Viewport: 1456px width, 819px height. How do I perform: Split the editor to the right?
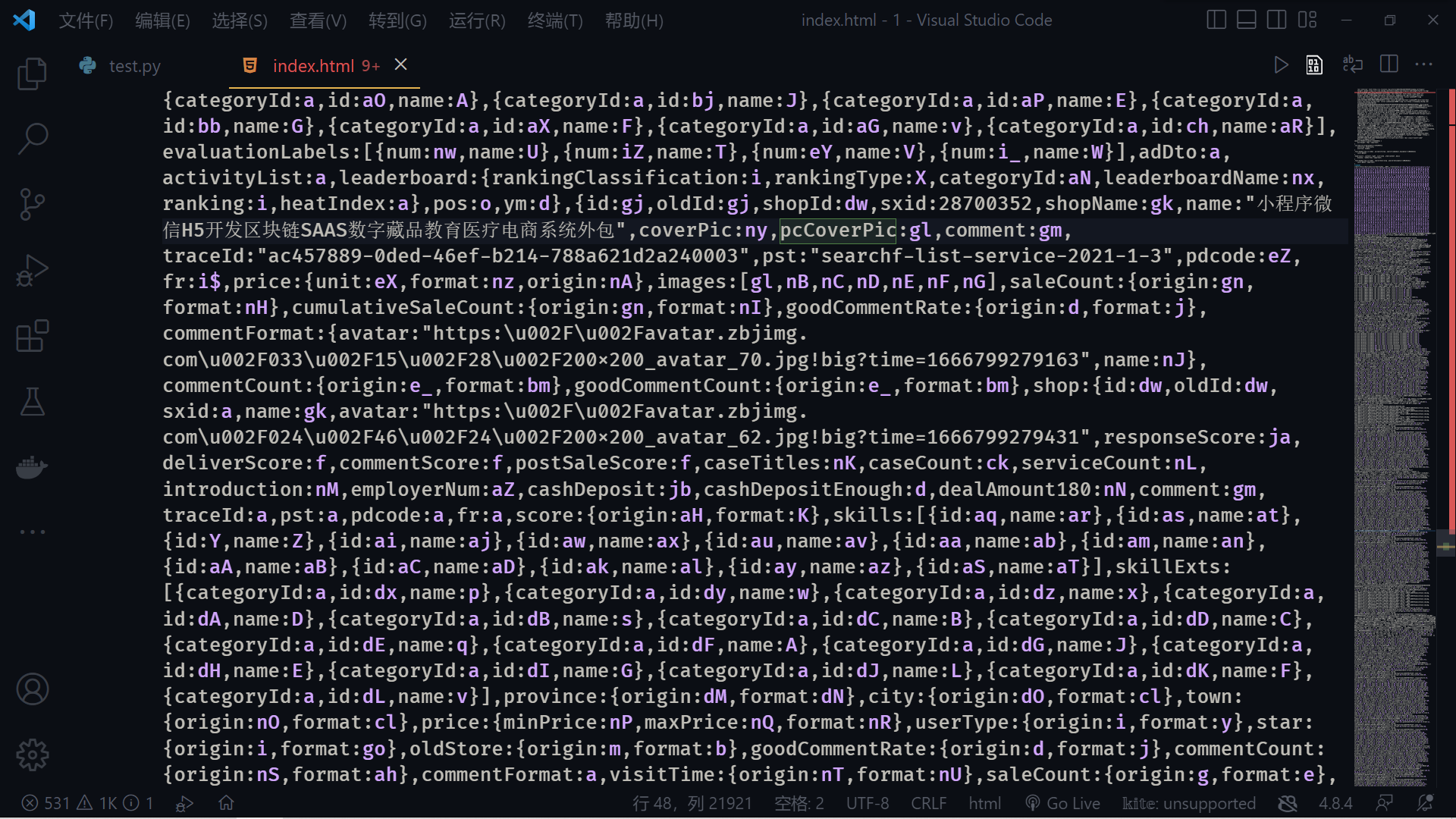(x=1389, y=64)
